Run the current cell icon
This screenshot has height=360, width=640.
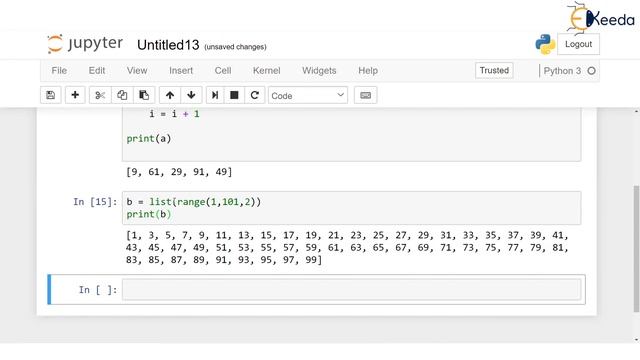215,95
